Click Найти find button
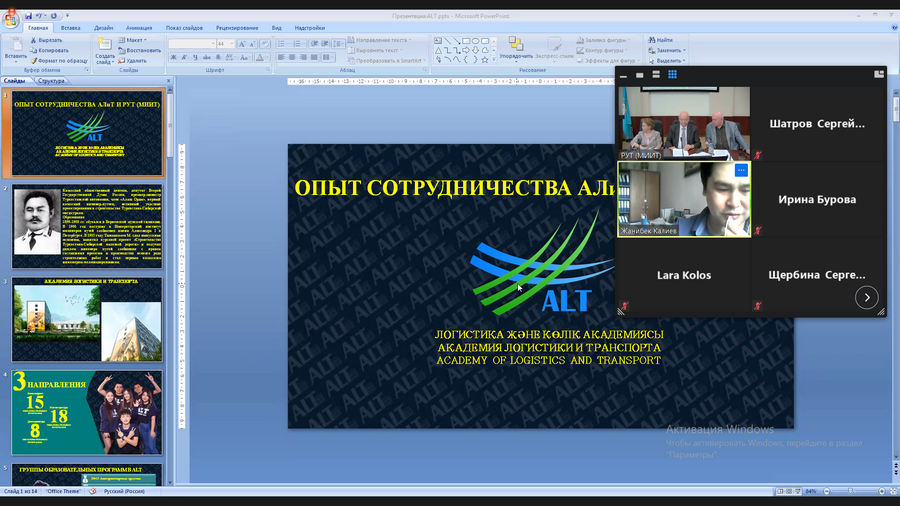900x506 pixels. click(x=661, y=40)
